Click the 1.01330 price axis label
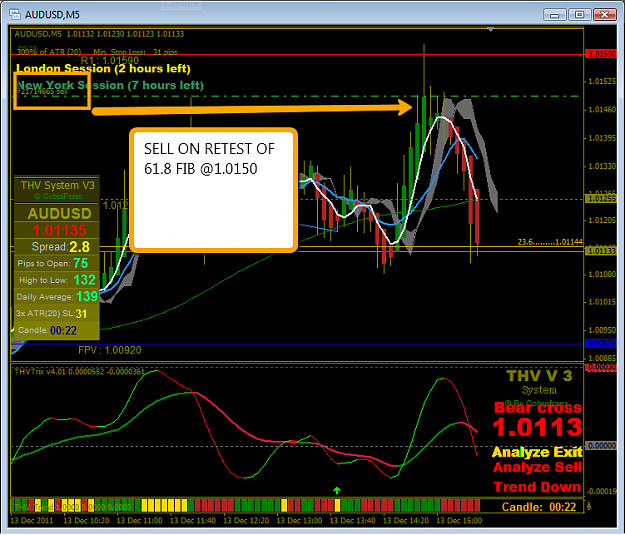The width and height of the screenshot is (625, 535). tap(601, 166)
